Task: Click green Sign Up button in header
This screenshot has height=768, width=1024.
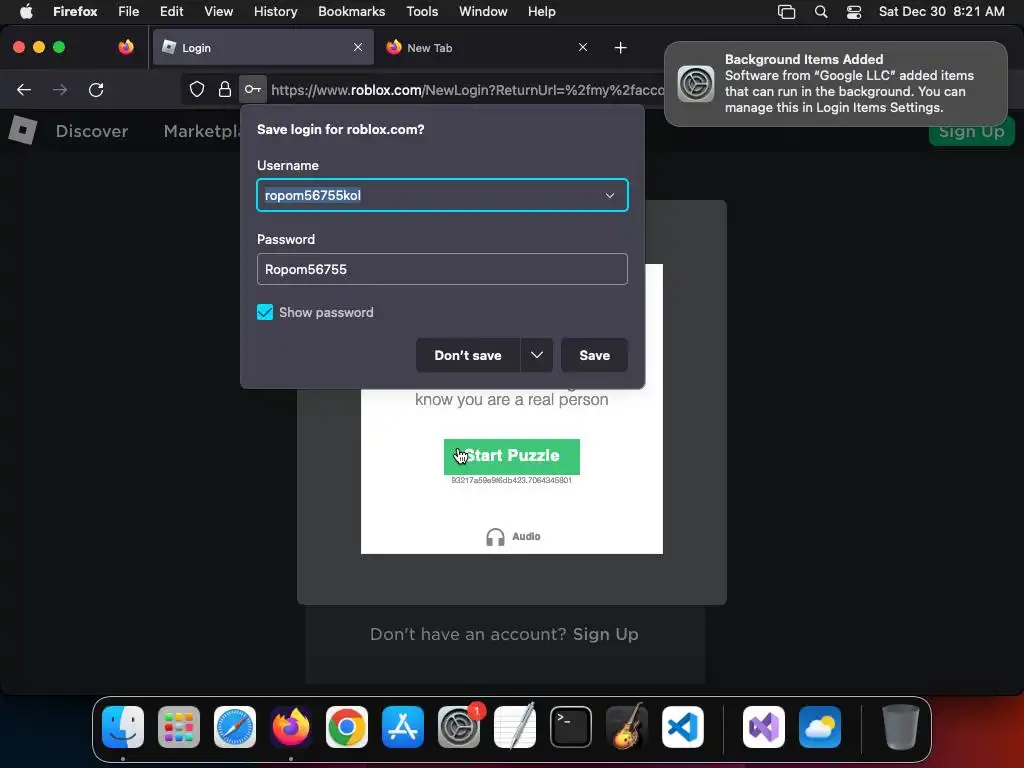Action: (x=971, y=132)
